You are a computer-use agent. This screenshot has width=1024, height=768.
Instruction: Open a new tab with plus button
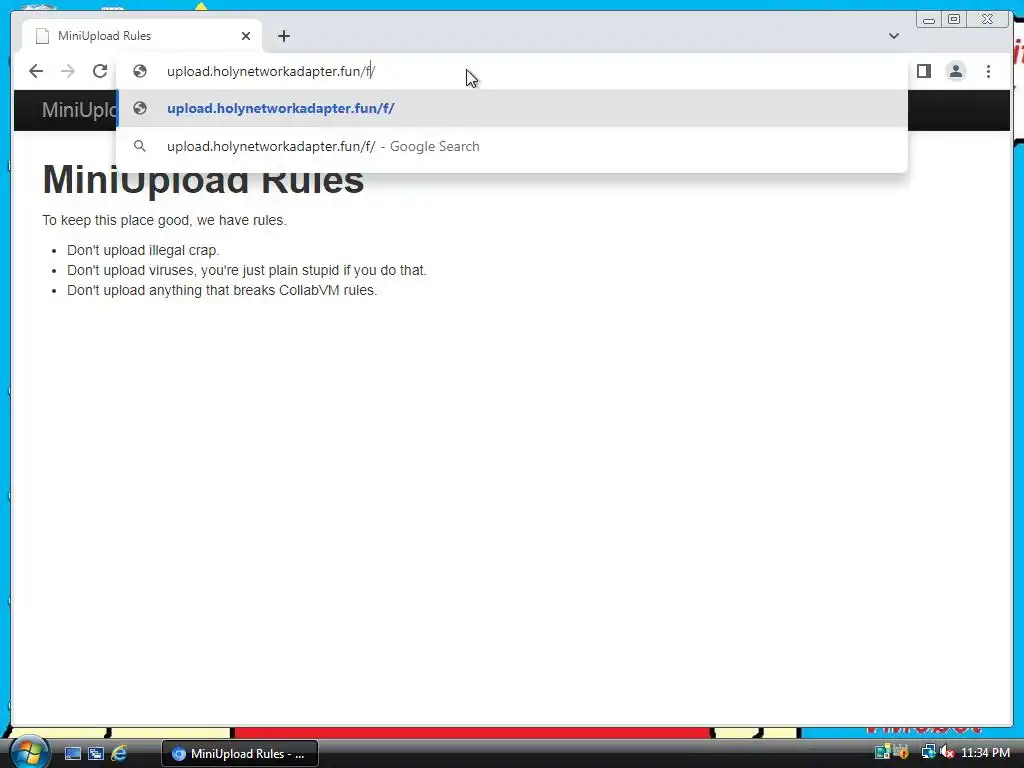283,36
